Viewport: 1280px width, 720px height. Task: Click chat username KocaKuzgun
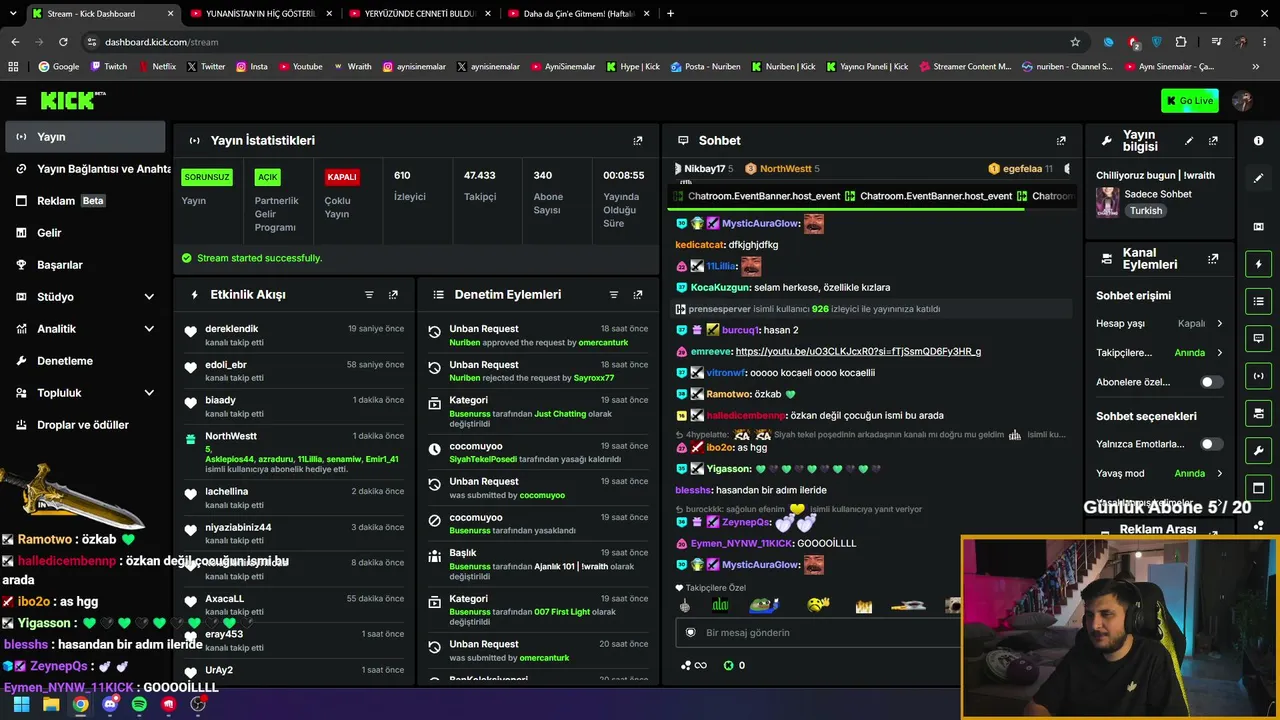point(720,288)
